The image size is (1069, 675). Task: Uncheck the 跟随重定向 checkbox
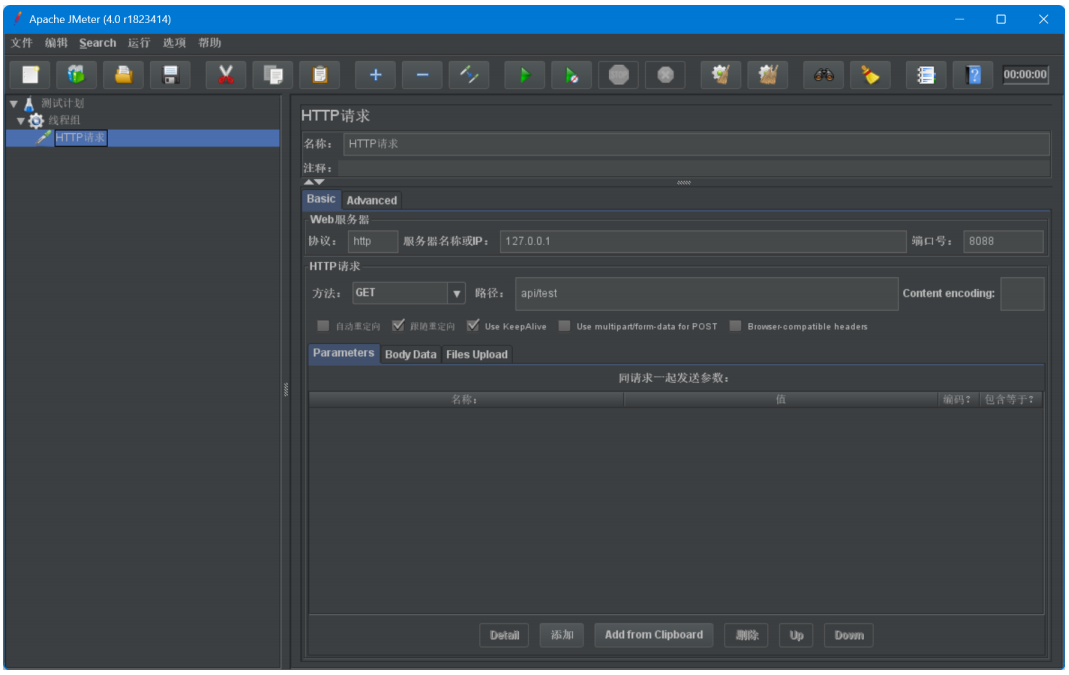[x=398, y=326]
